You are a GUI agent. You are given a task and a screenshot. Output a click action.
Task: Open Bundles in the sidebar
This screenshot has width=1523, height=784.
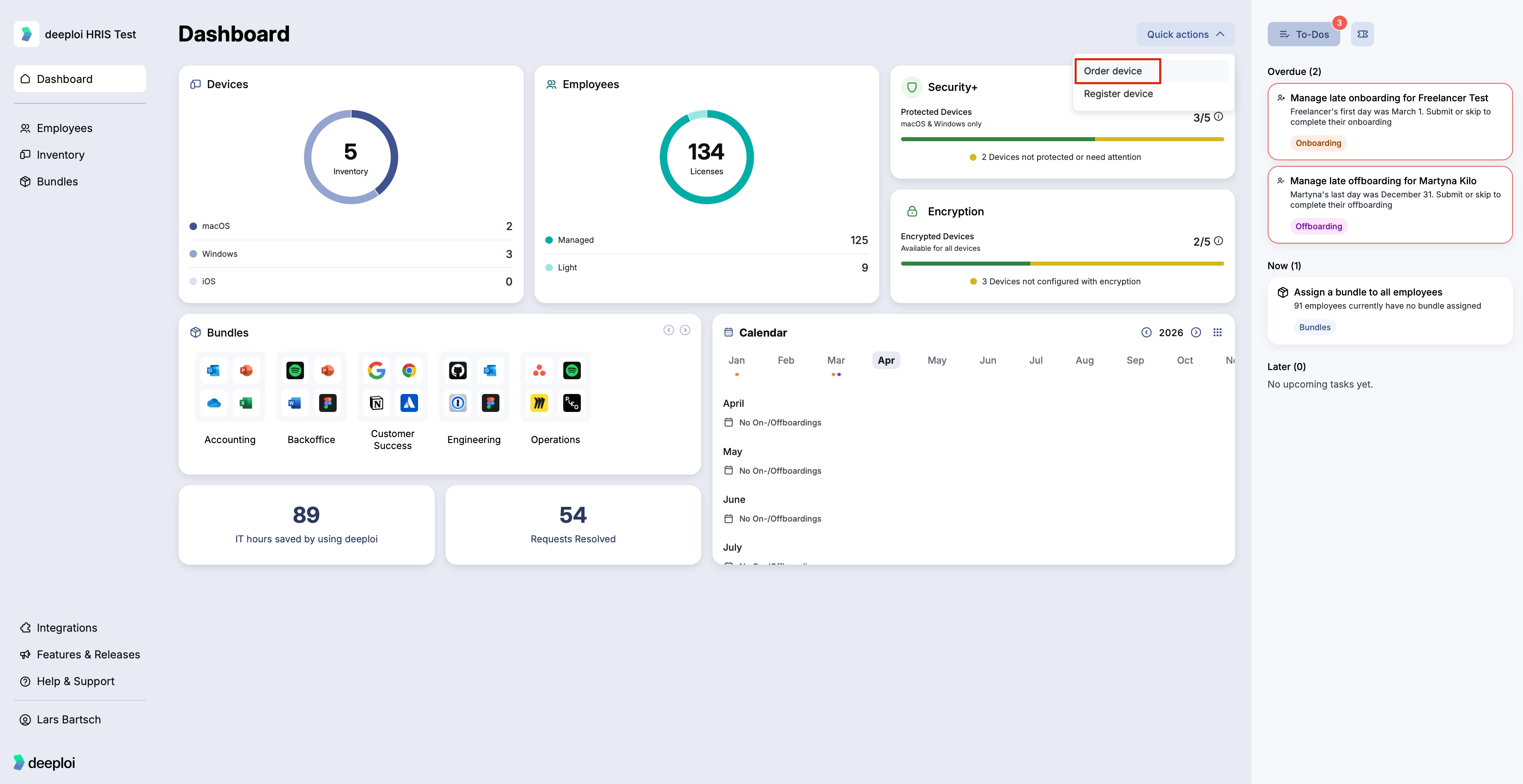(x=80, y=181)
